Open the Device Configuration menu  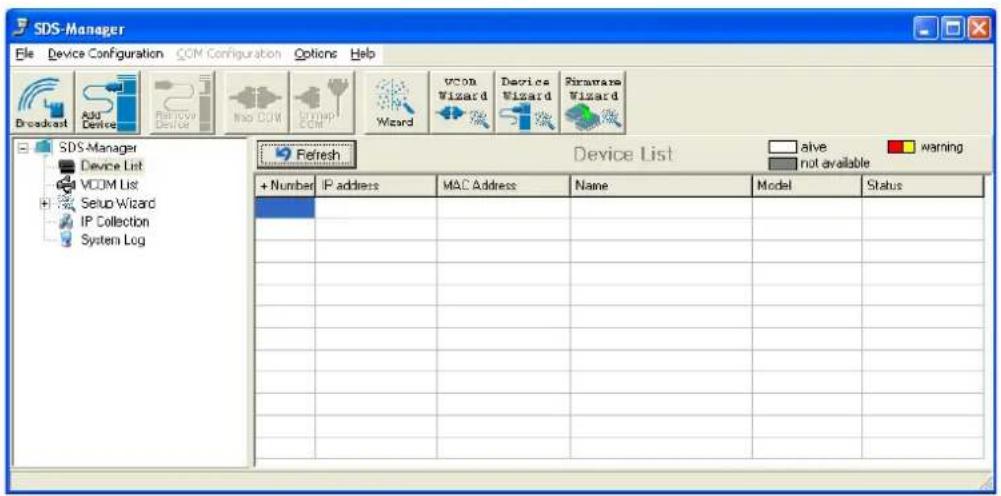point(105,54)
